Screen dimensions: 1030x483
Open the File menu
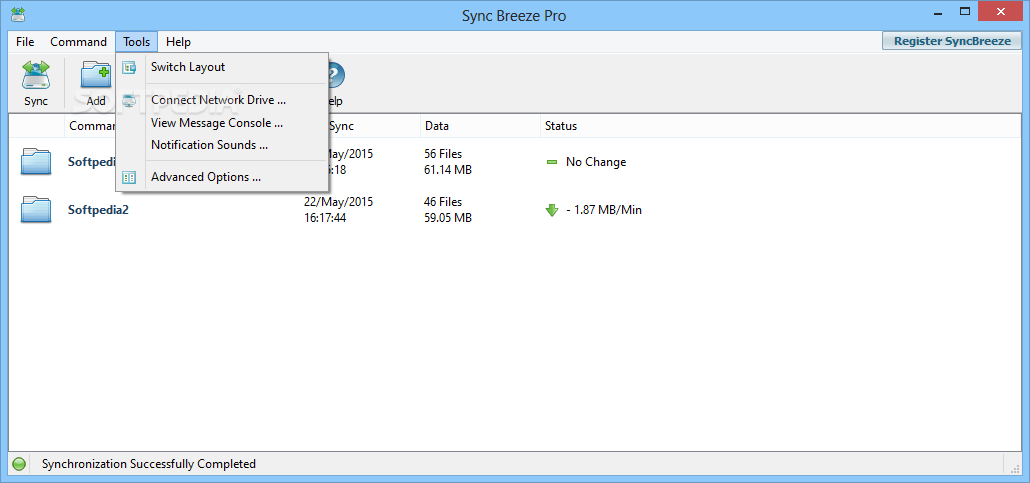click(x=25, y=42)
